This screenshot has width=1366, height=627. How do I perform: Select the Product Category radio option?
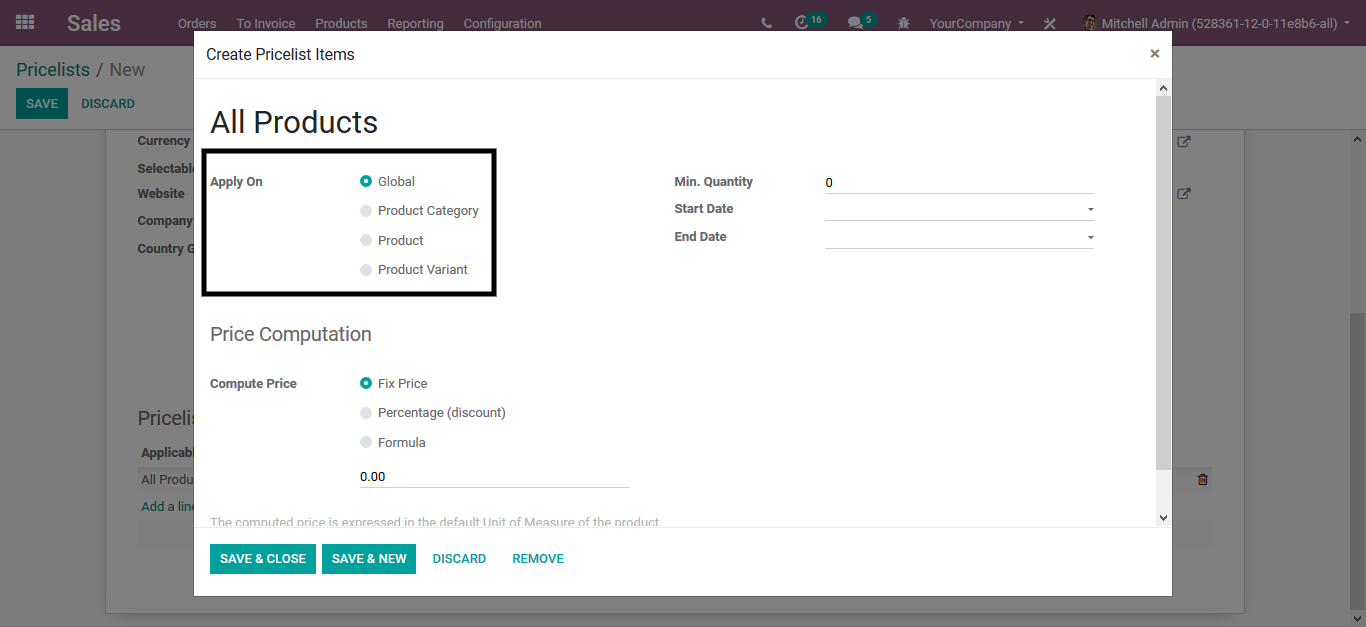coord(366,211)
